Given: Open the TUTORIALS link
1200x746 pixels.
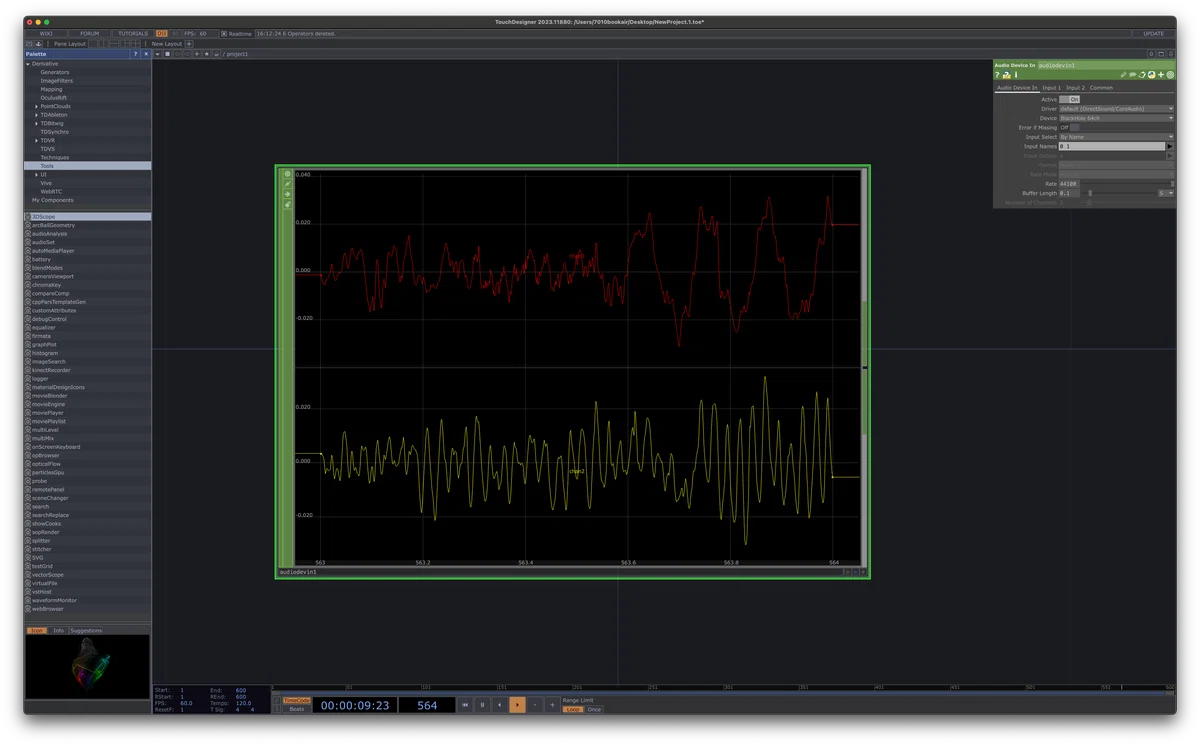Looking at the screenshot, I should (x=133, y=33).
